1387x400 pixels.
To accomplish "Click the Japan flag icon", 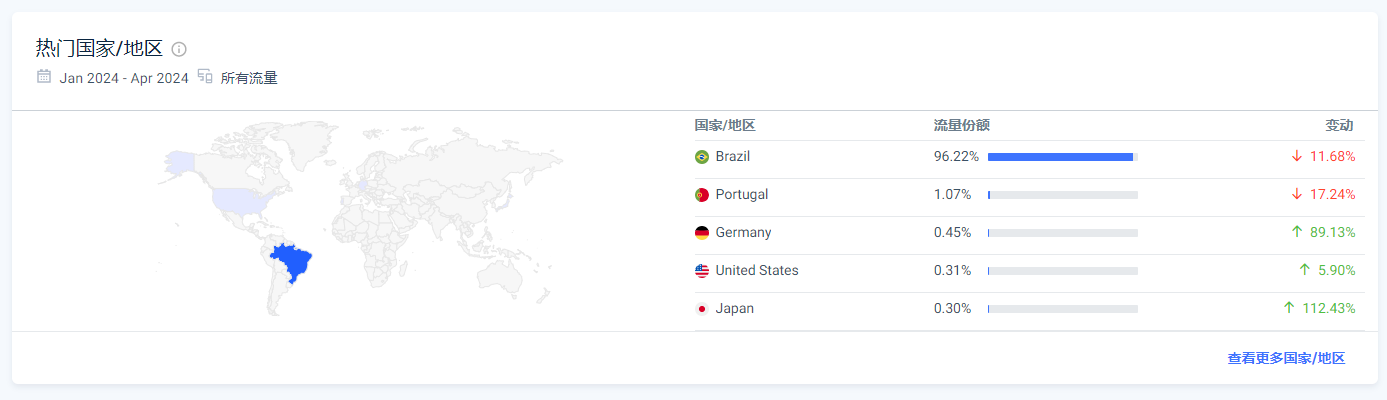I will coord(702,309).
